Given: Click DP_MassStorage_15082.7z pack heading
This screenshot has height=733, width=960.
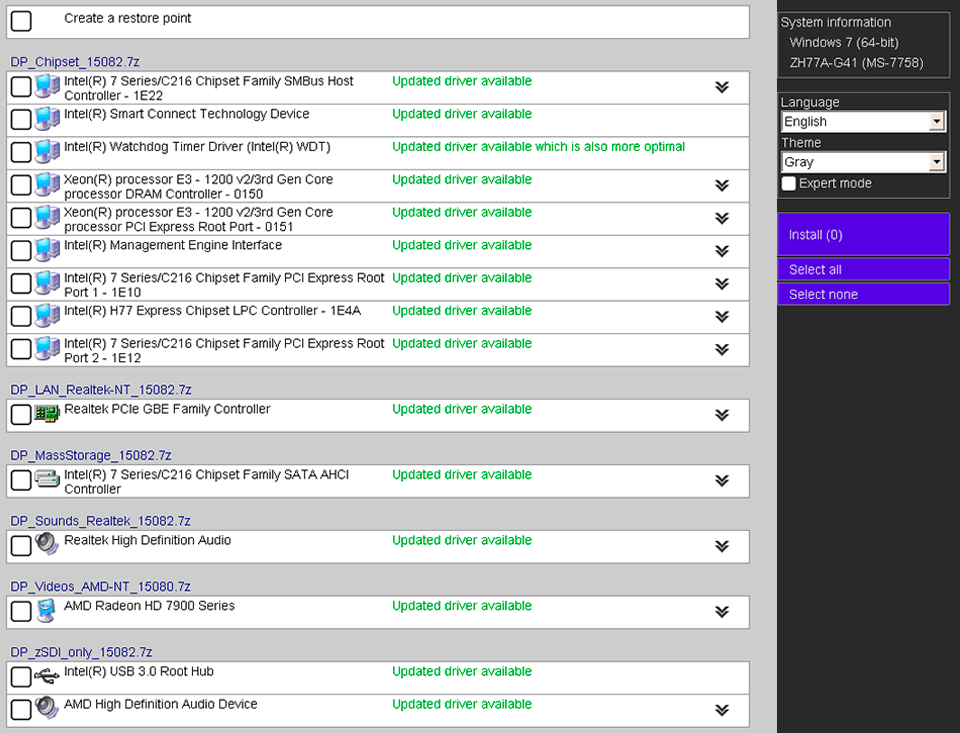Looking at the screenshot, I should click(91, 456).
